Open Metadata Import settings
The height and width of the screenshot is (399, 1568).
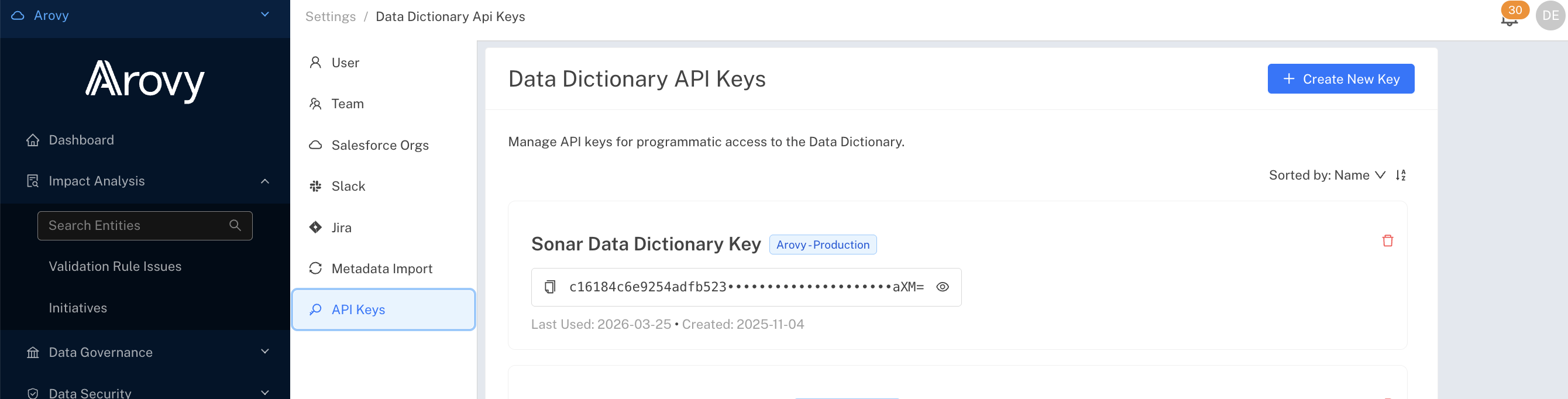pyautogui.click(x=383, y=269)
